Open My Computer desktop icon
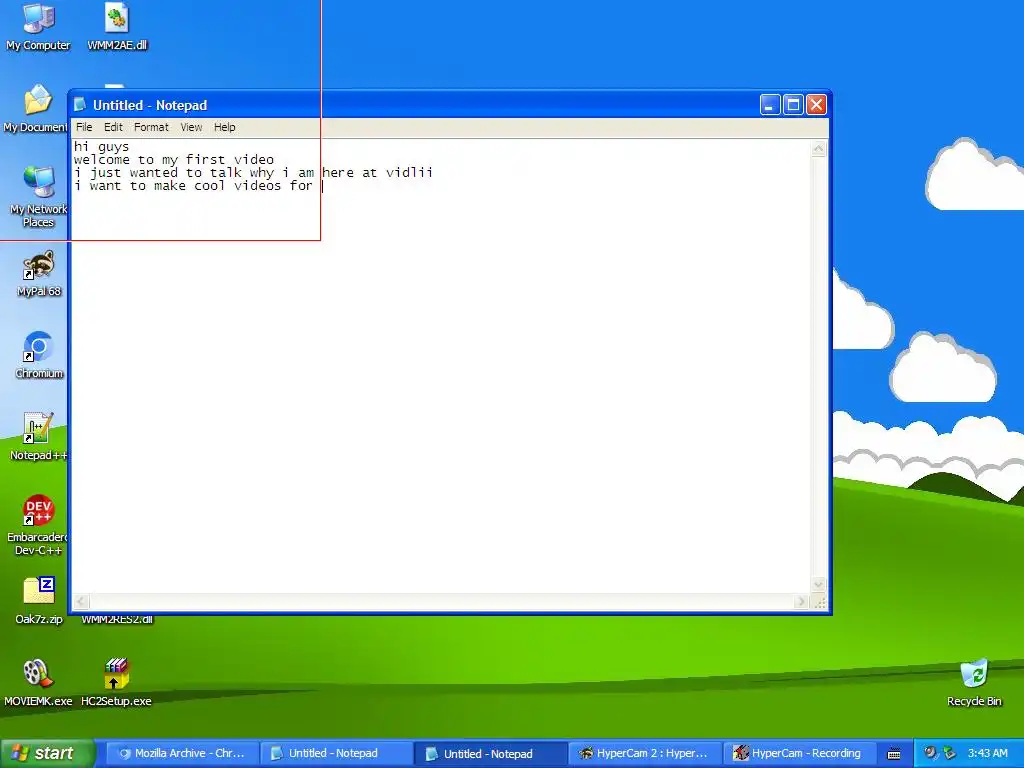Screen dimensions: 1024x768 pos(38,26)
